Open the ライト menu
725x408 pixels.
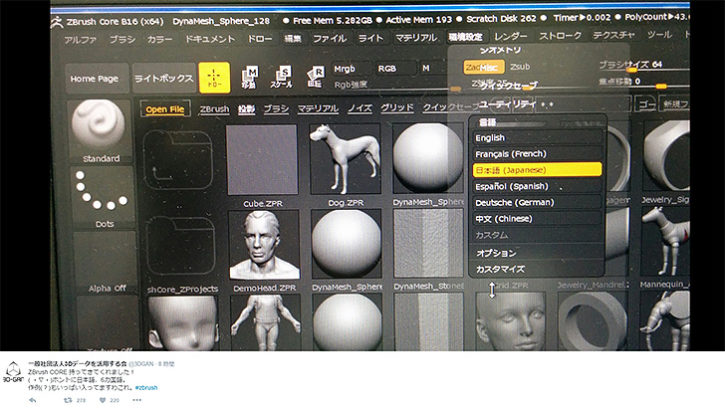[x=371, y=37]
